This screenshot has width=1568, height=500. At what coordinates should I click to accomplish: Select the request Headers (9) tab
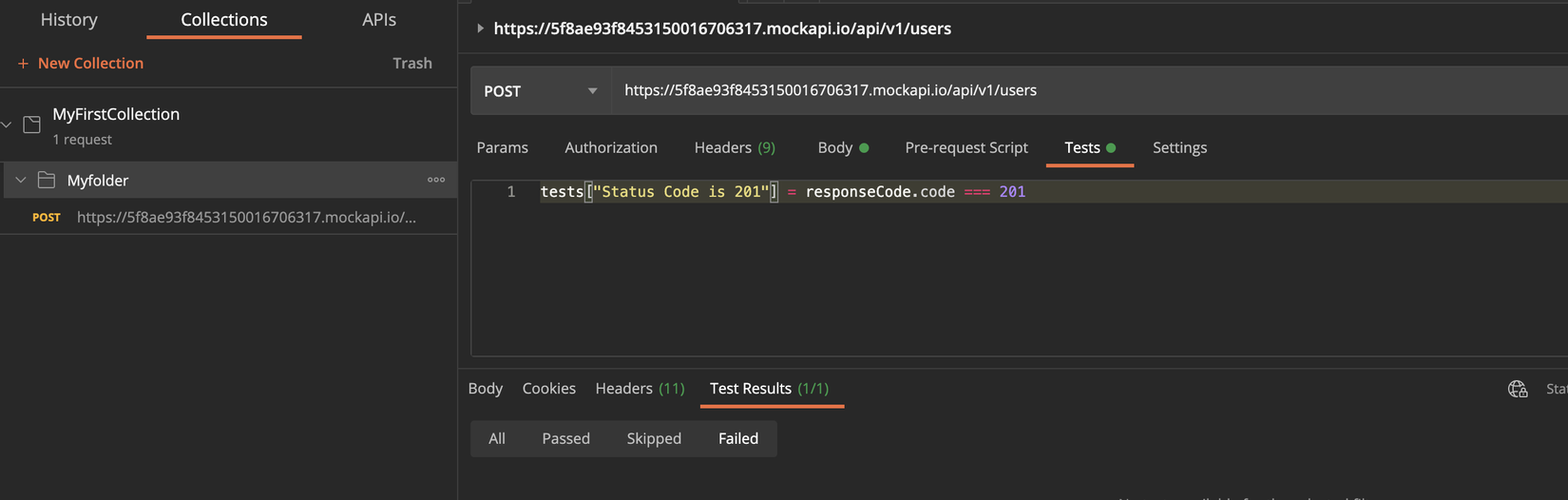click(x=735, y=147)
